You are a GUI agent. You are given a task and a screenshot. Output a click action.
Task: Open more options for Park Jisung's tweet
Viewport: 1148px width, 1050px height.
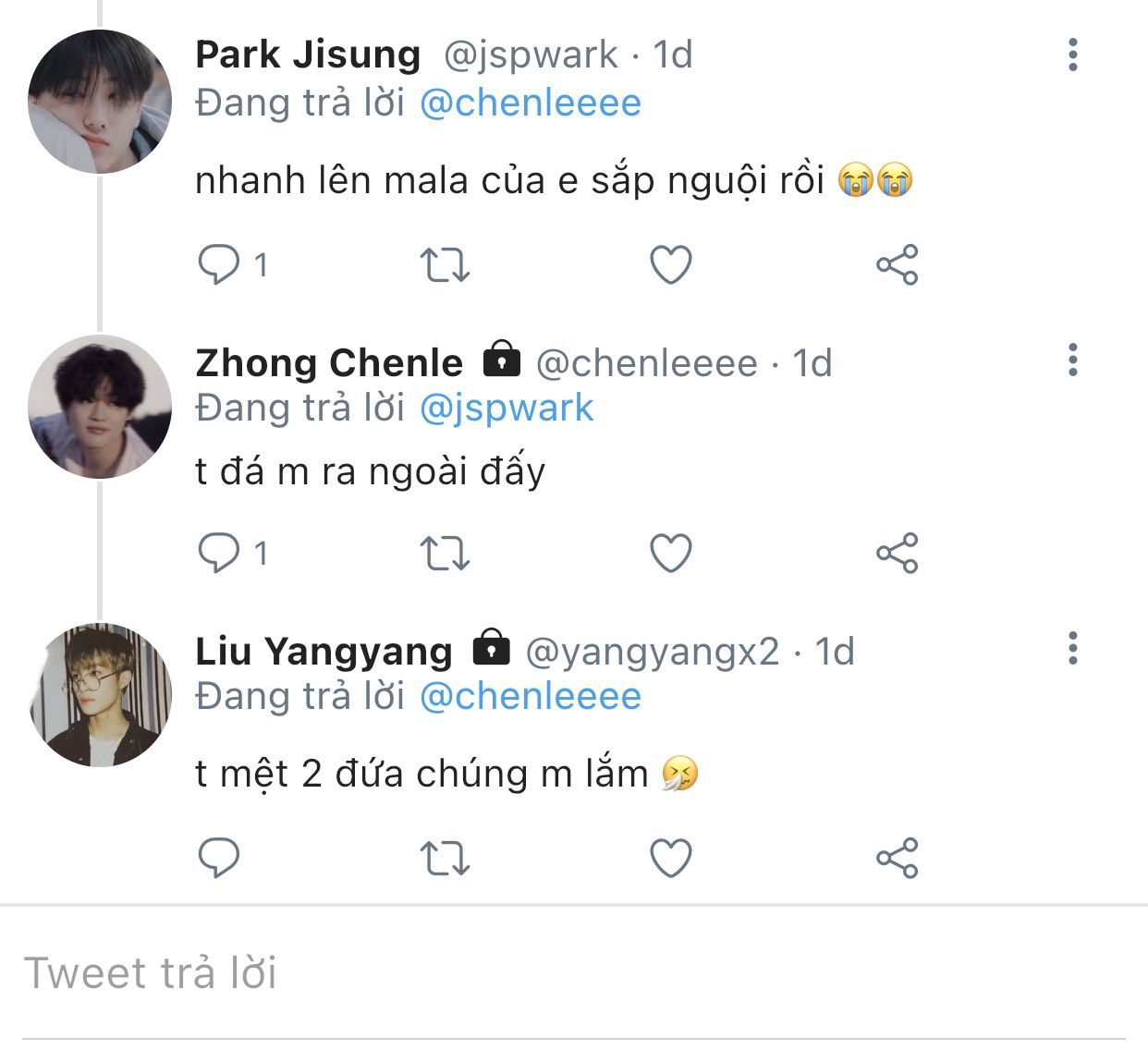(1072, 55)
